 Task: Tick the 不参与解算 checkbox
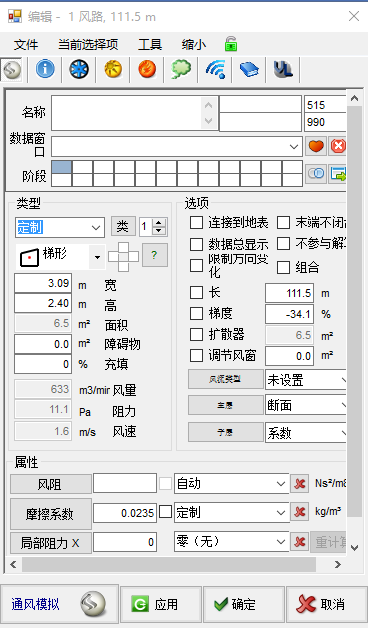(284, 244)
